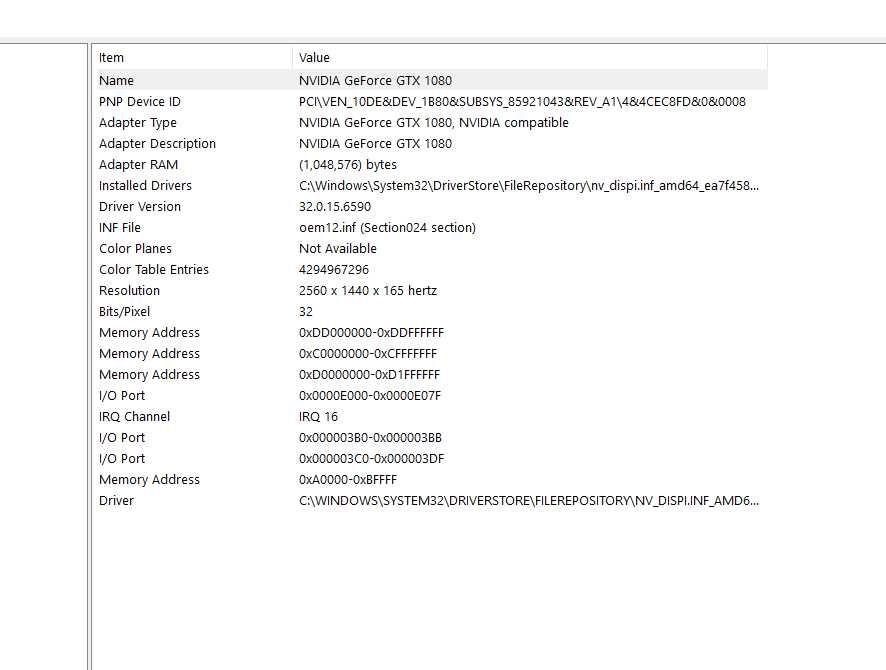Click the Driver row label at bottom
This screenshot has height=670, width=886.
click(x=116, y=501)
